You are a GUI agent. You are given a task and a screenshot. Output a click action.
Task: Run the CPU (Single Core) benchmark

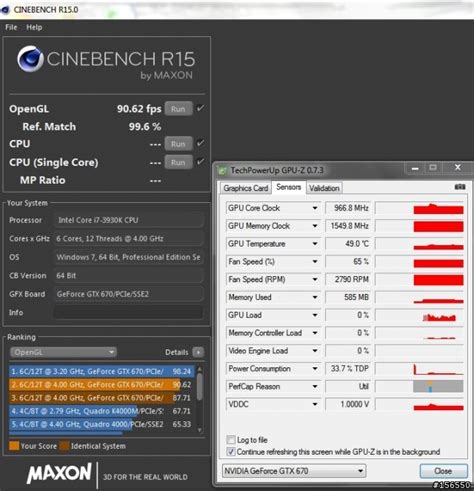(x=178, y=162)
